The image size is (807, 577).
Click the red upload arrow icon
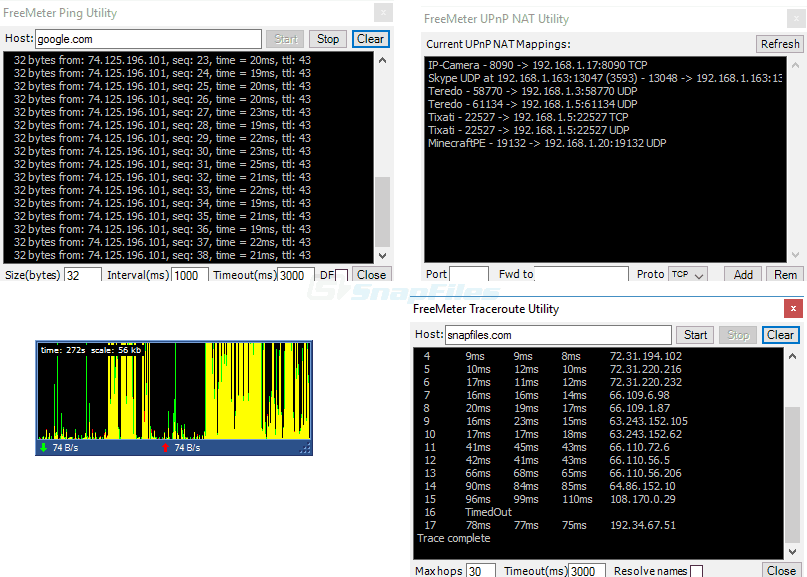tap(166, 448)
